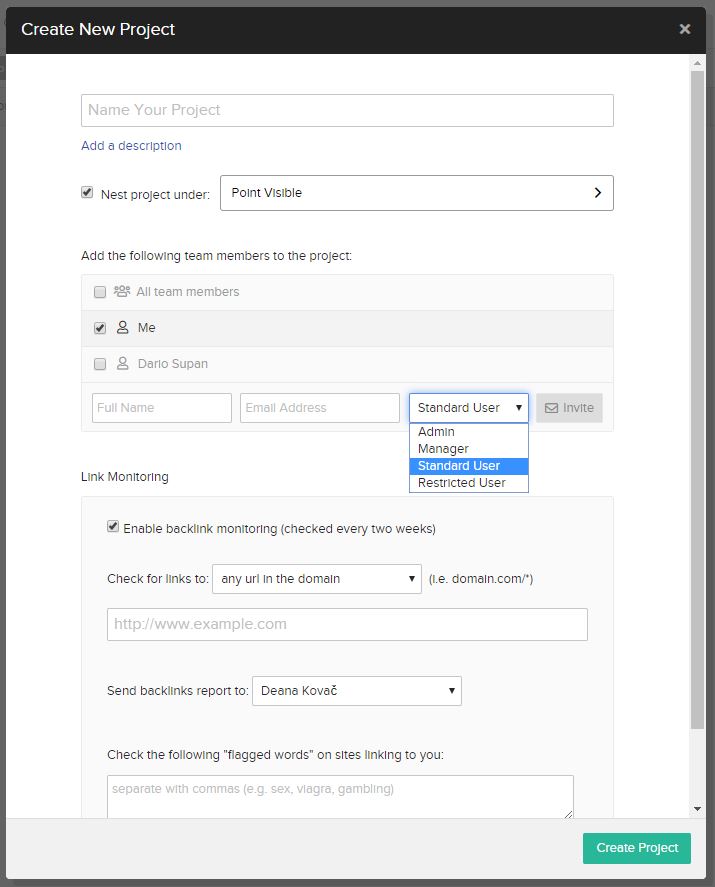Click the flagged words text area
This screenshot has height=887, width=715.
click(x=341, y=796)
